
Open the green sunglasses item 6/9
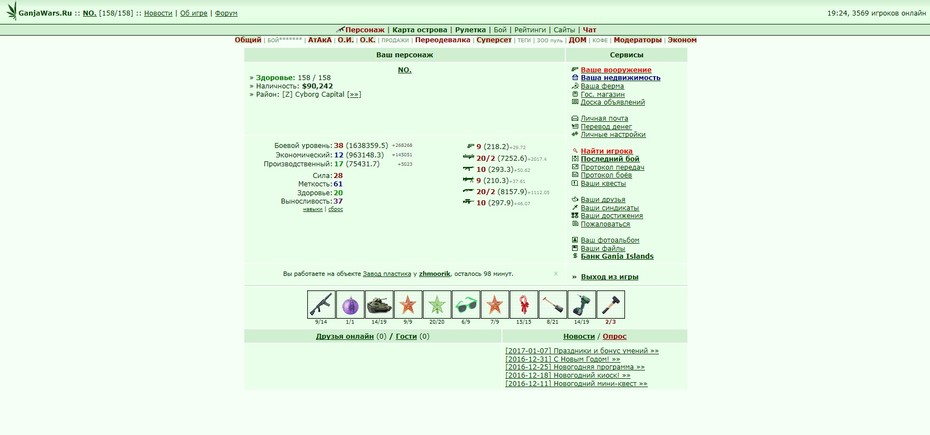466,304
